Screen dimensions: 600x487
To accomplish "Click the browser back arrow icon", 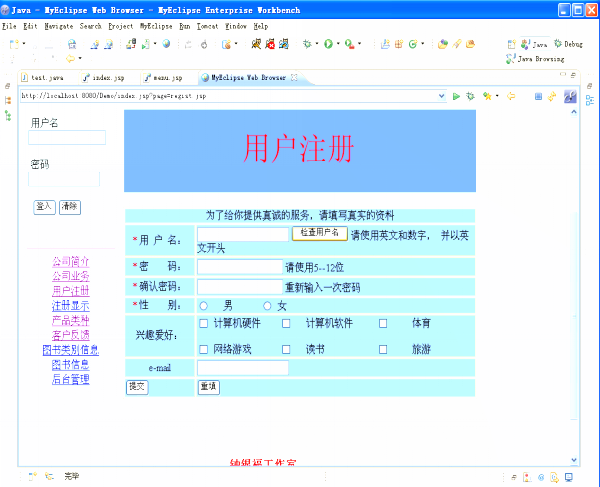I will [x=511, y=96].
